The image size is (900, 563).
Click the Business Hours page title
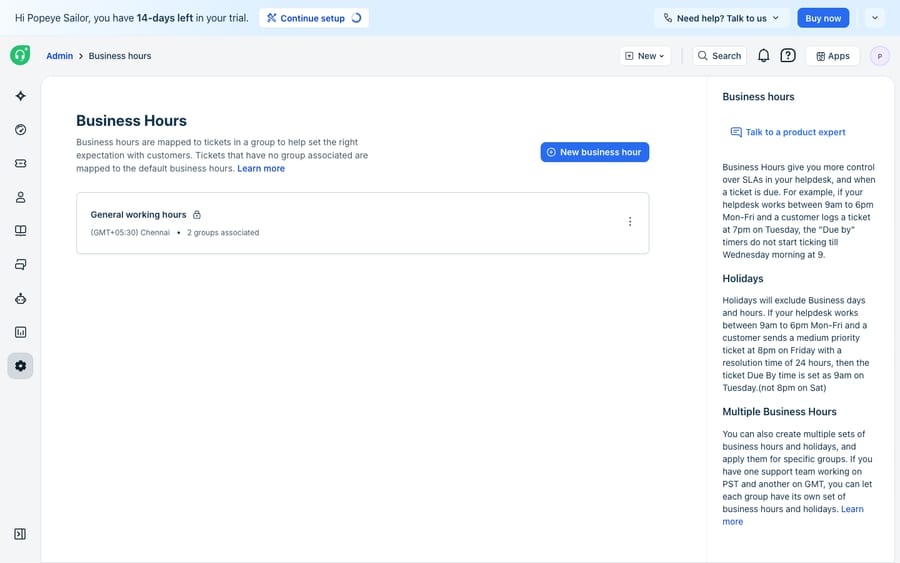coord(131,121)
